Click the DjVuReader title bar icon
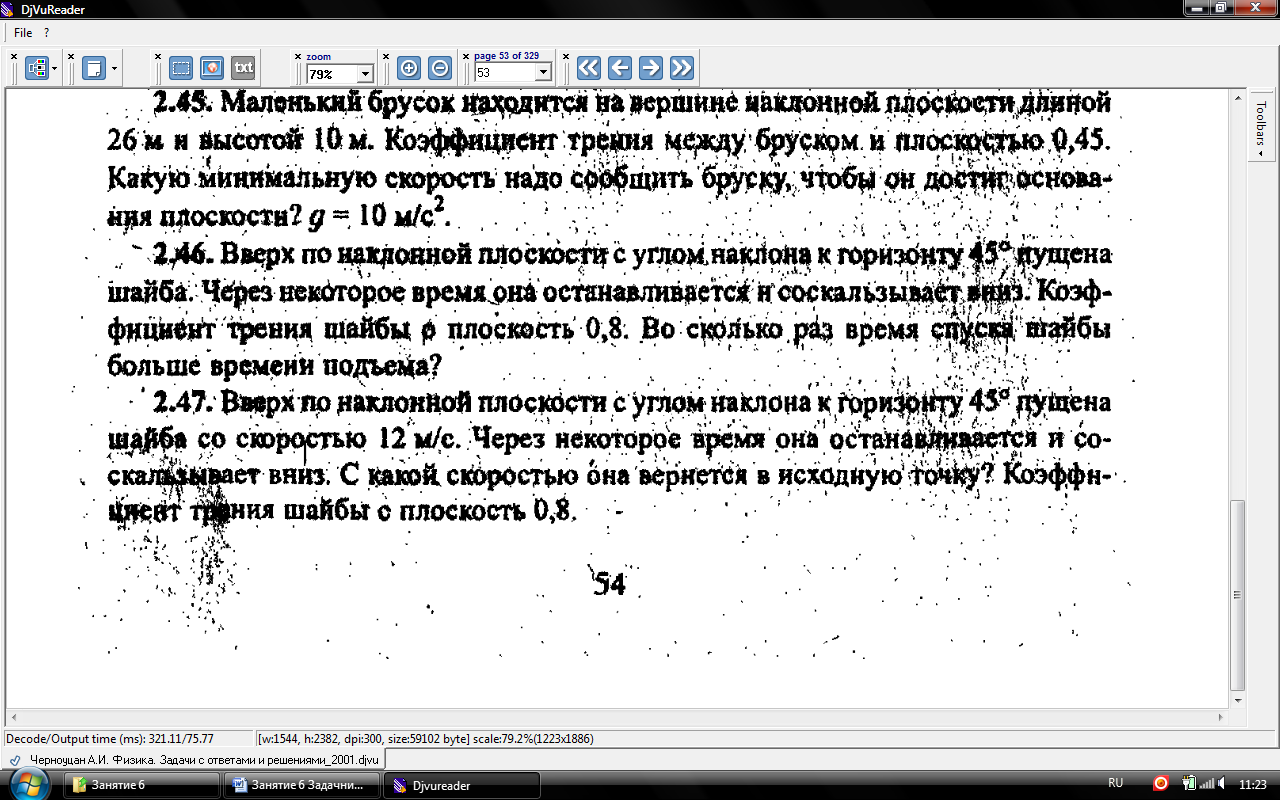1280x800 pixels. tap(9, 9)
